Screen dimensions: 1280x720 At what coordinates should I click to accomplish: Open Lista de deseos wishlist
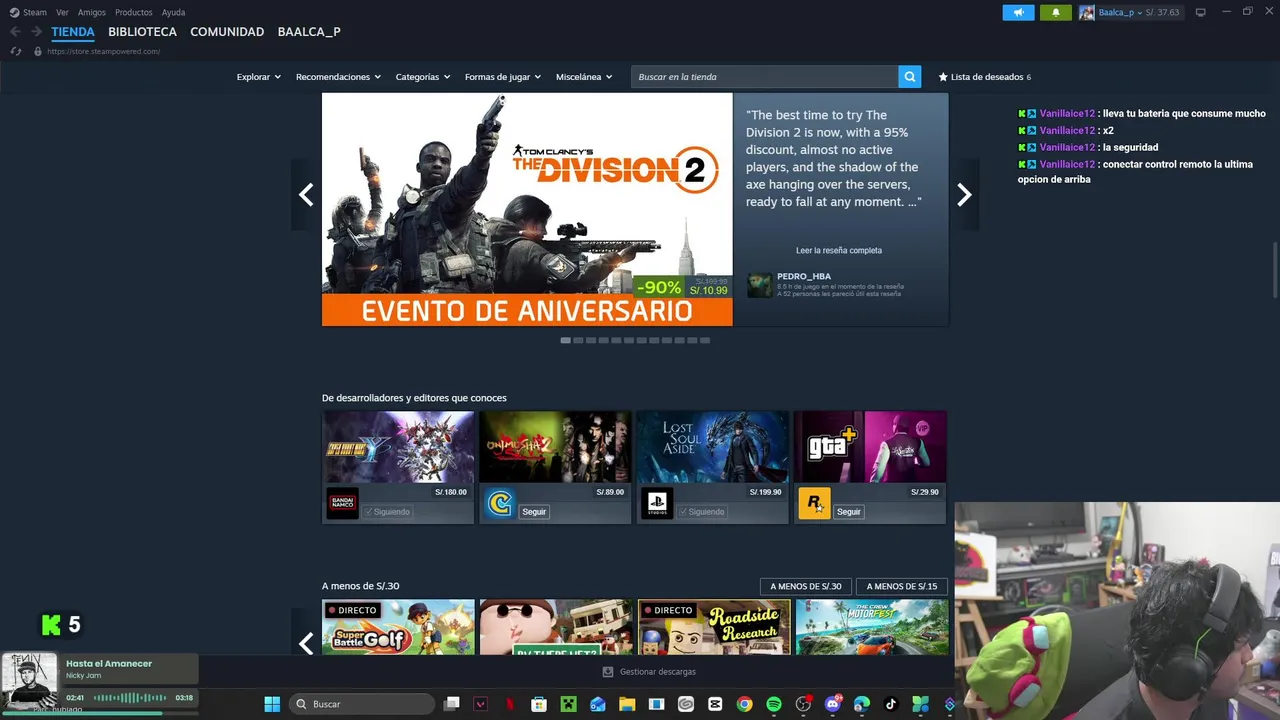coord(984,77)
